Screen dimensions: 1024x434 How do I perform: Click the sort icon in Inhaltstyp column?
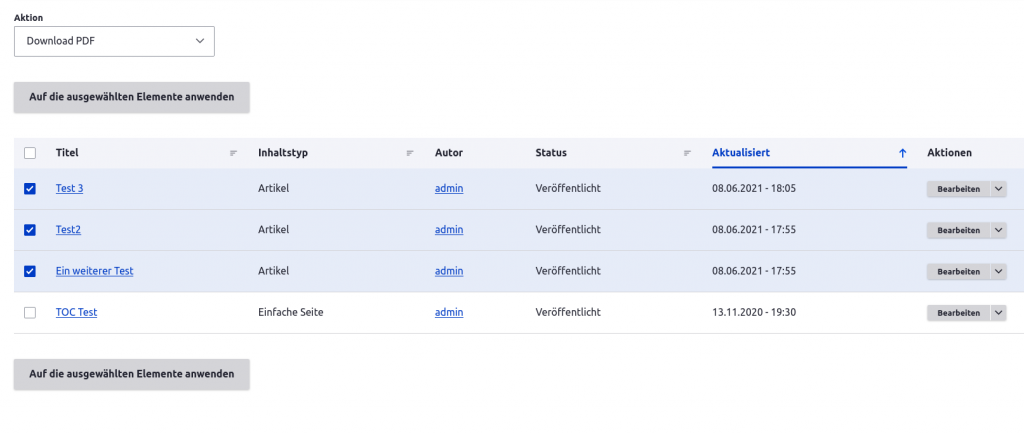click(410, 153)
